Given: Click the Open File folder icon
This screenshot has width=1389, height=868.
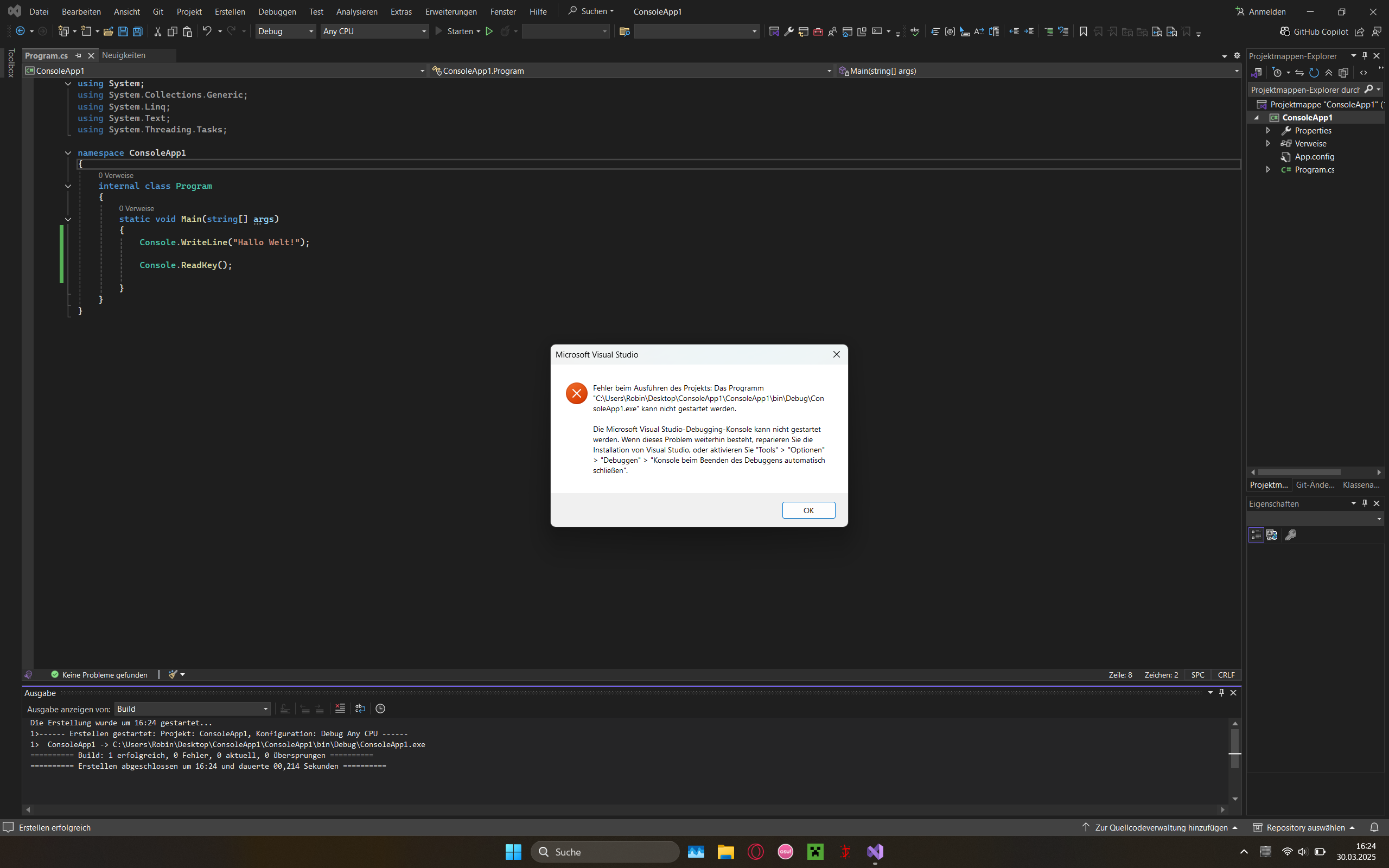Looking at the screenshot, I should pos(108,31).
